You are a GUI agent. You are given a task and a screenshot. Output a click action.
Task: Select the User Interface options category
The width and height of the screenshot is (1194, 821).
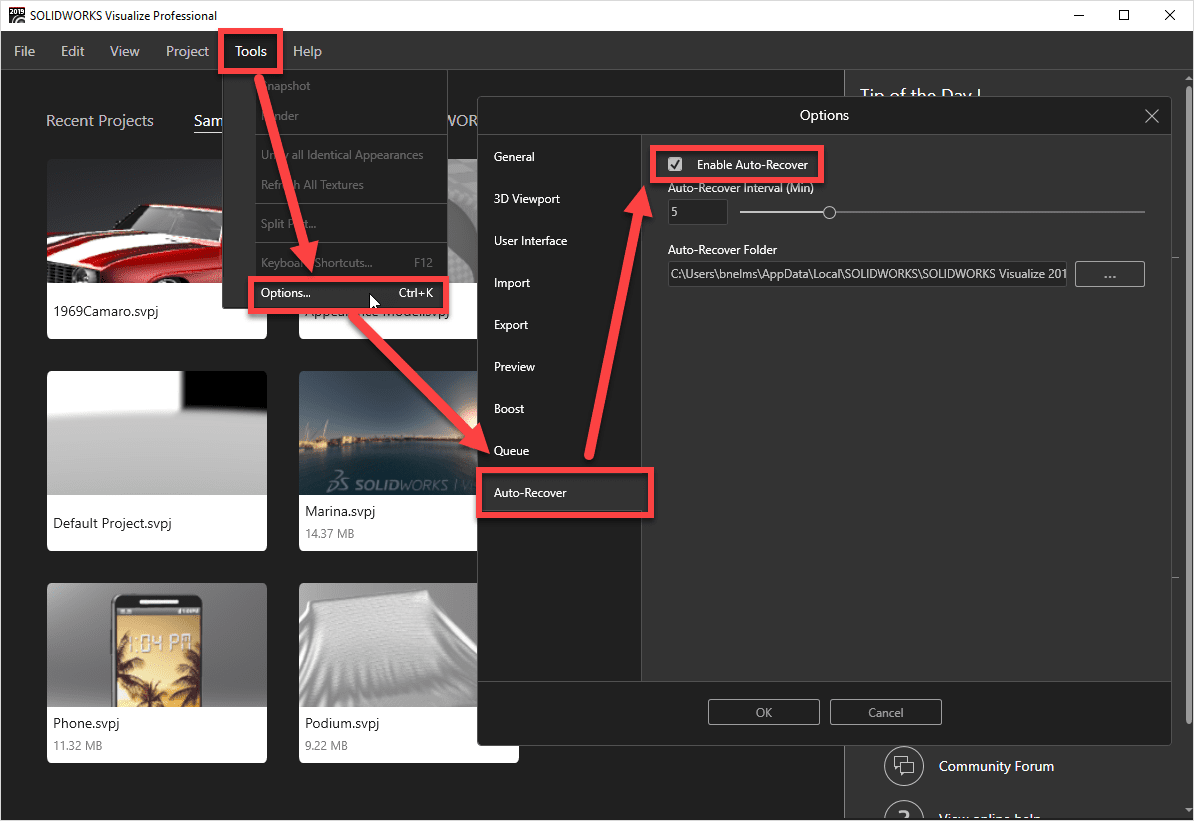[530, 241]
